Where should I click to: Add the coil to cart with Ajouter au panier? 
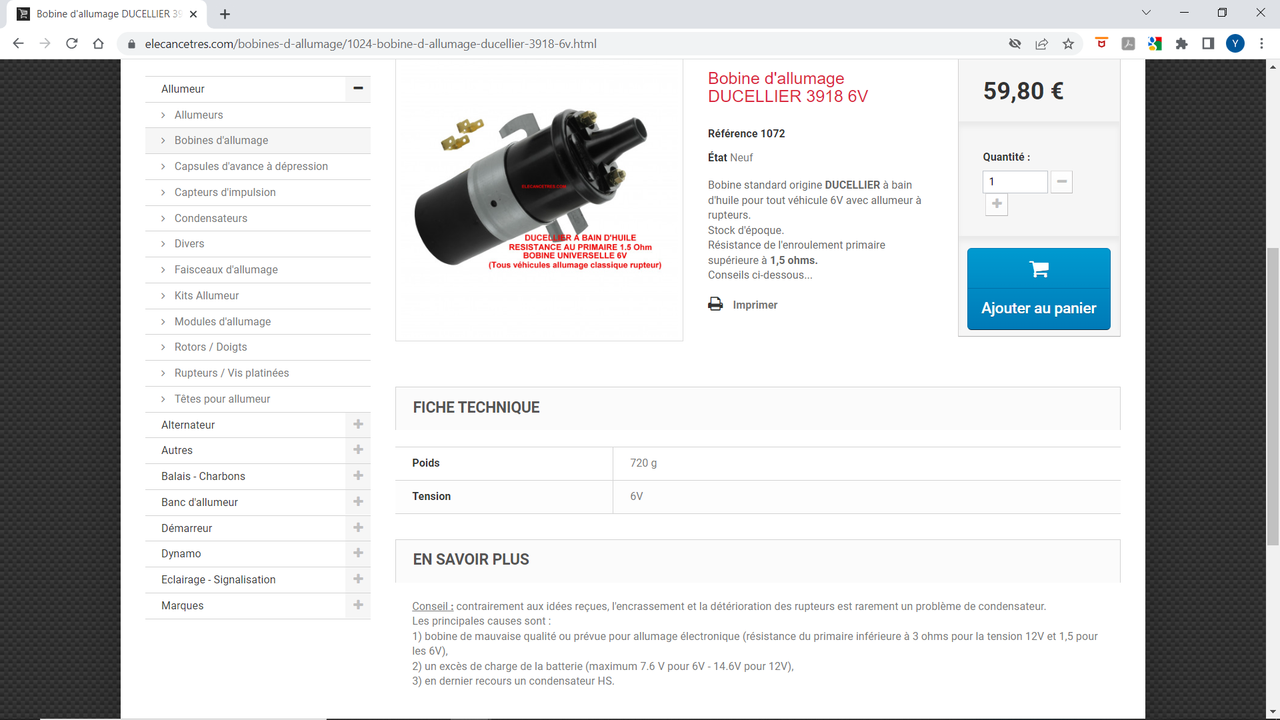pyautogui.click(x=1039, y=289)
